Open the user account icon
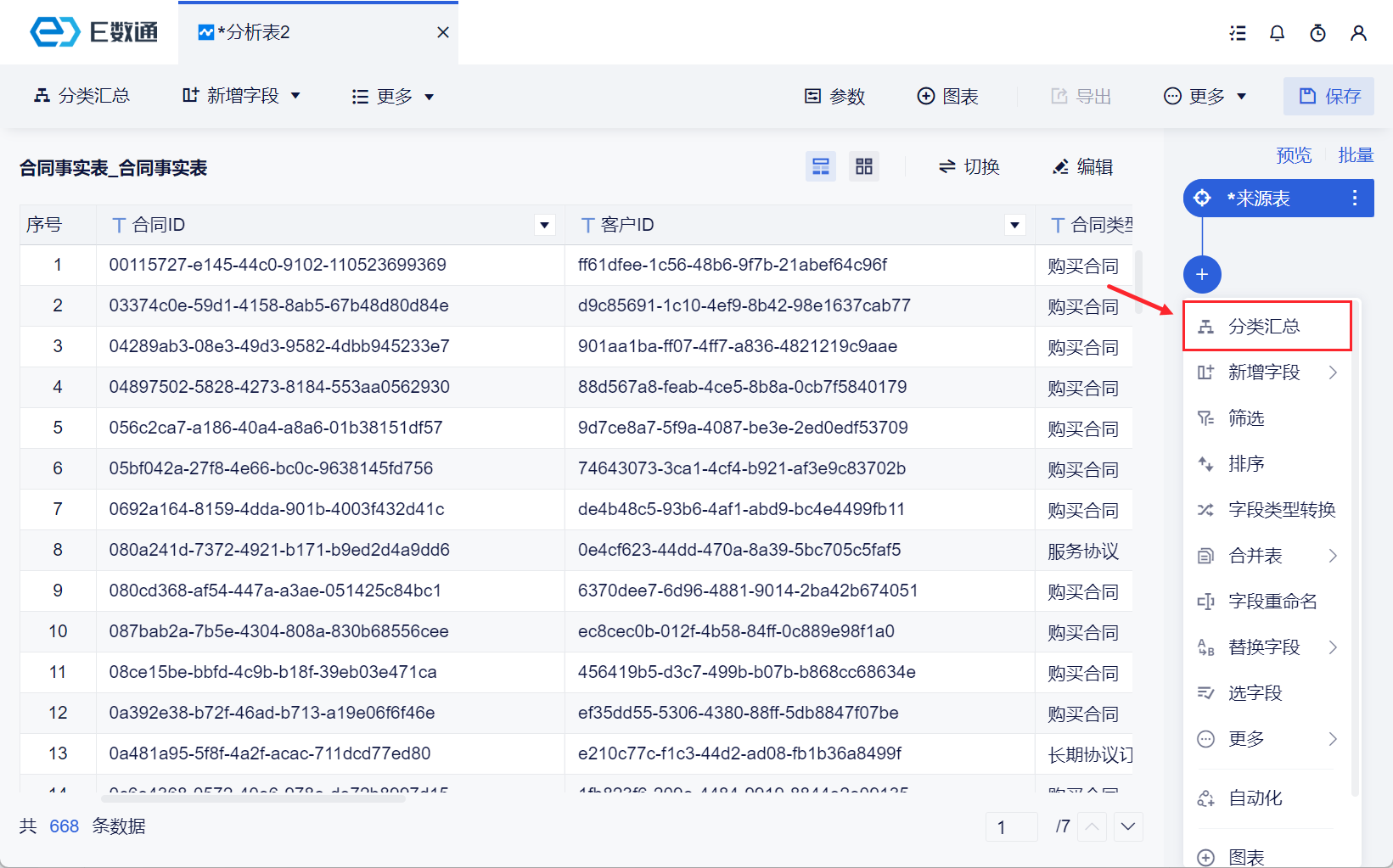 point(1358,33)
